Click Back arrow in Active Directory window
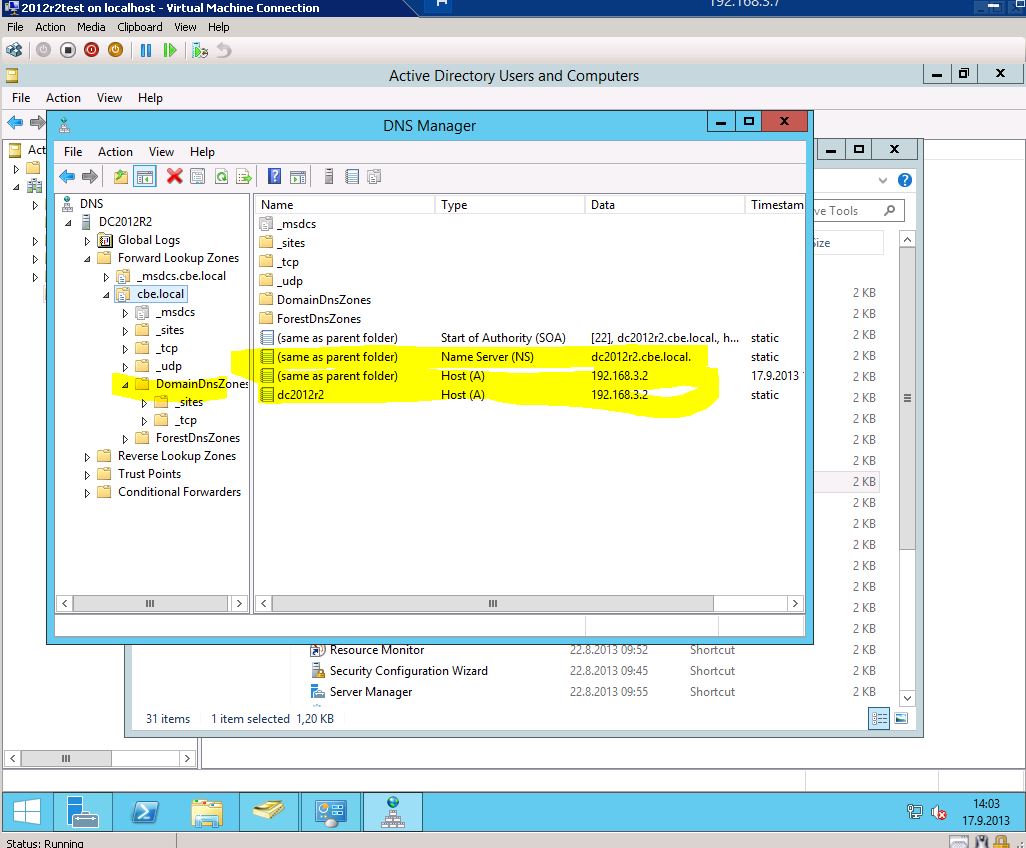Image resolution: width=1026 pixels, height=848 pixels. pos(15,122)
